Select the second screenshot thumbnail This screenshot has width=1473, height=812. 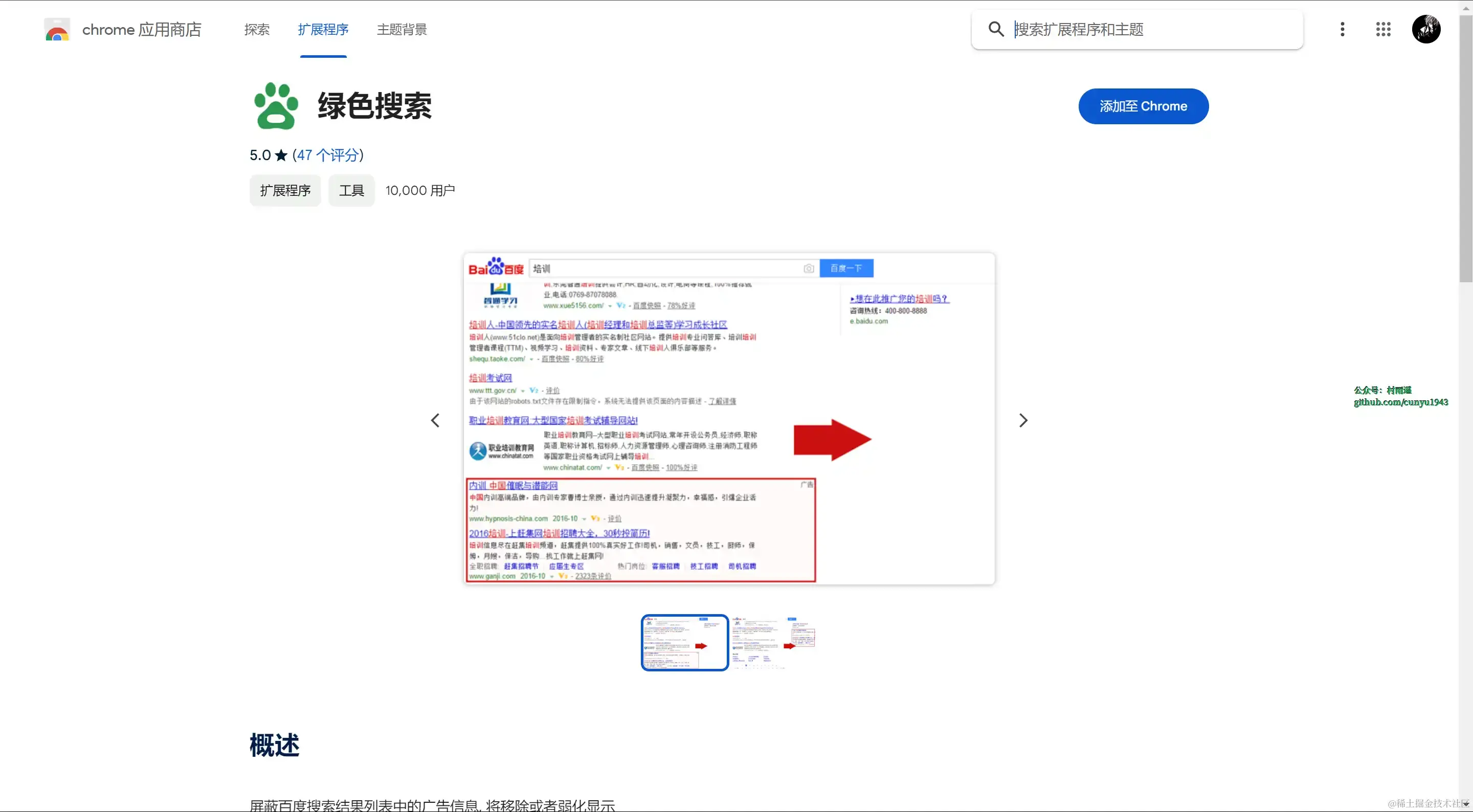[772, 643]
